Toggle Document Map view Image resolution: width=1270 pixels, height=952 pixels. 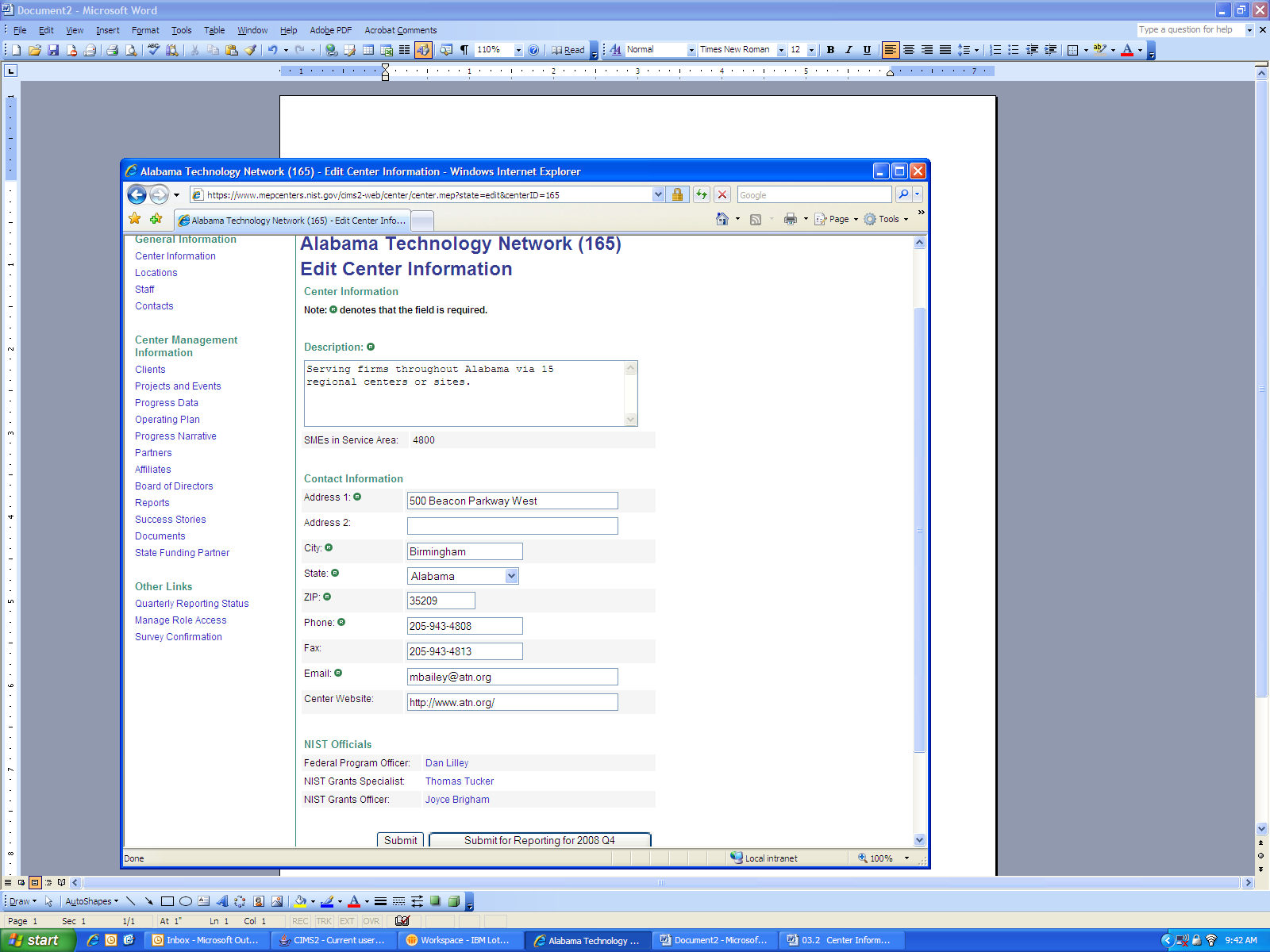click(x=446, y=50)
